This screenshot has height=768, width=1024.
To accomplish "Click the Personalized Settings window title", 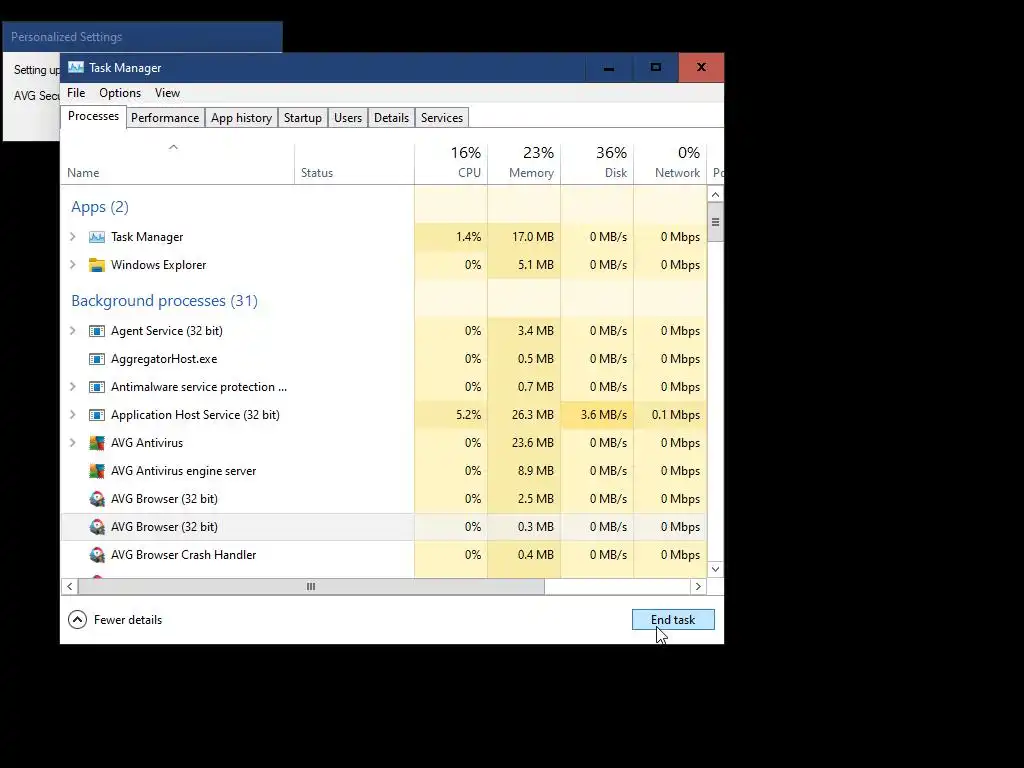I will [67, 37].
